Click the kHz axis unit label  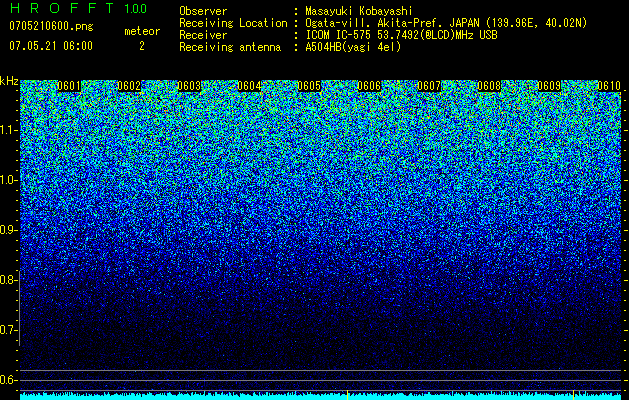pyautogui.click(x=9, y=81)
